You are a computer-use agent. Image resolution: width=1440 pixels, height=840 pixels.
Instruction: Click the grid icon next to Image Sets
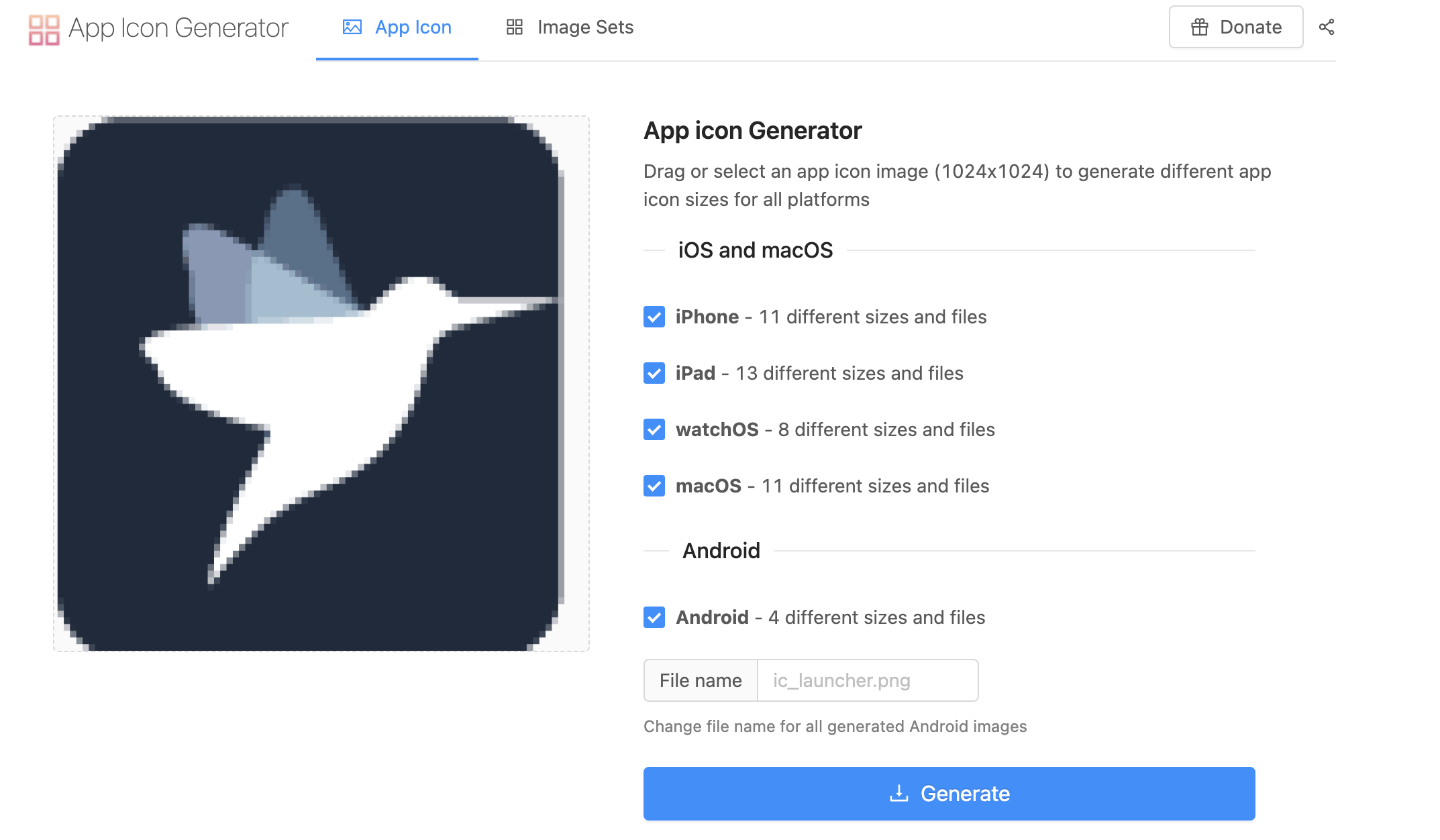515,27
